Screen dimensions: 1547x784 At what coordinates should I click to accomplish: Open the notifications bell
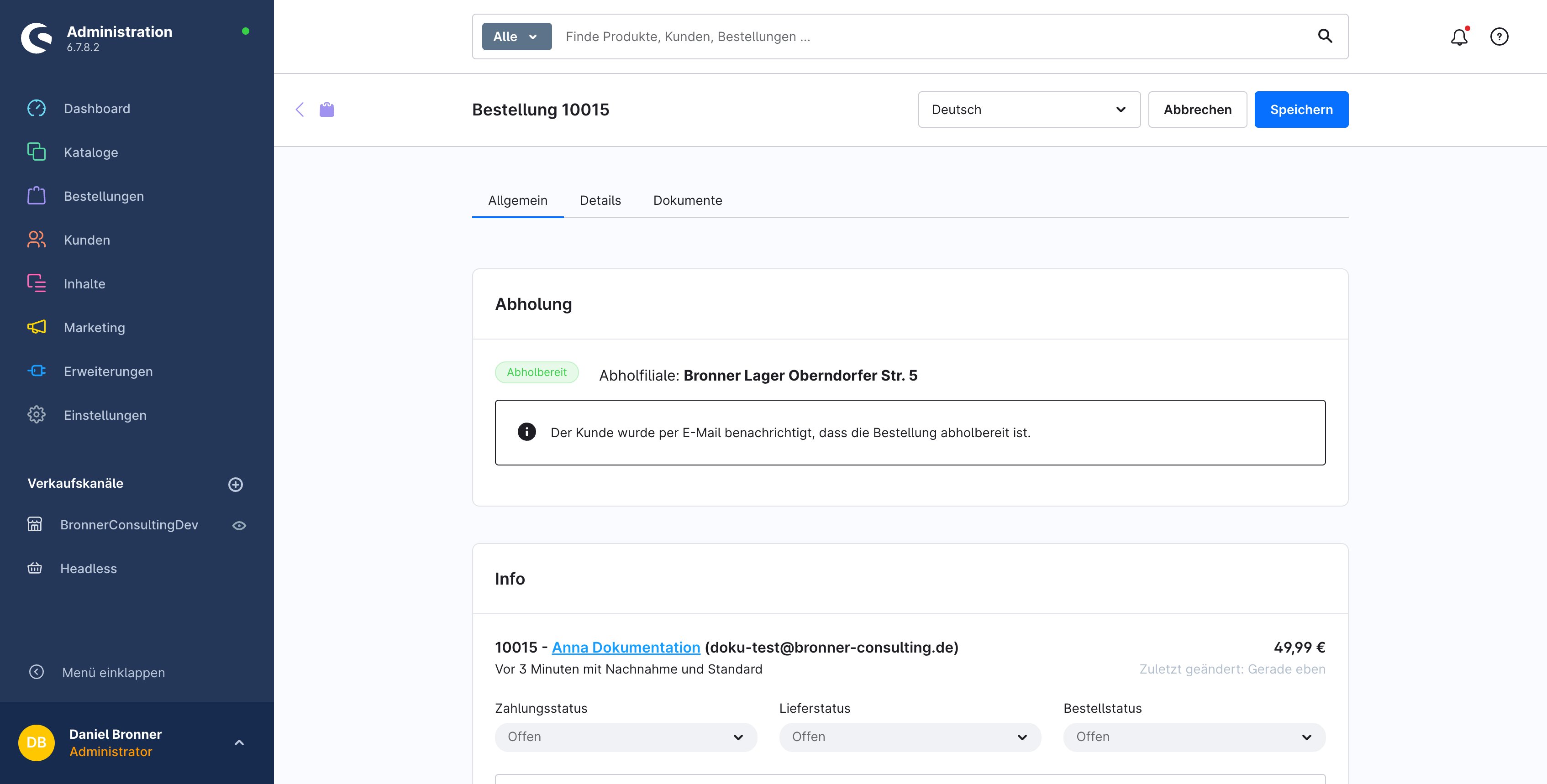click(1459, 37)
